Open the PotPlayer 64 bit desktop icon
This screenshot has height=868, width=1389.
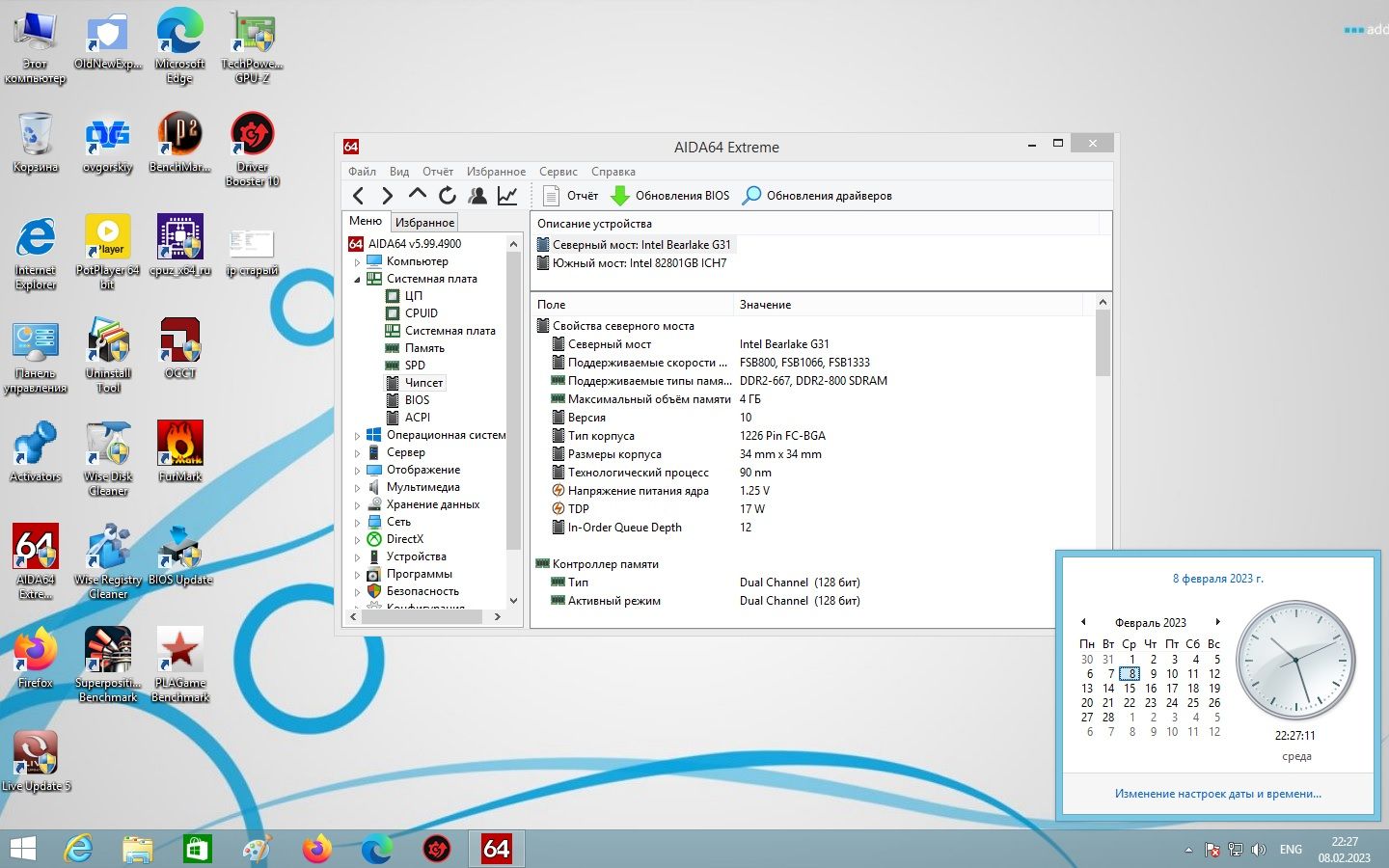(108, 253)
